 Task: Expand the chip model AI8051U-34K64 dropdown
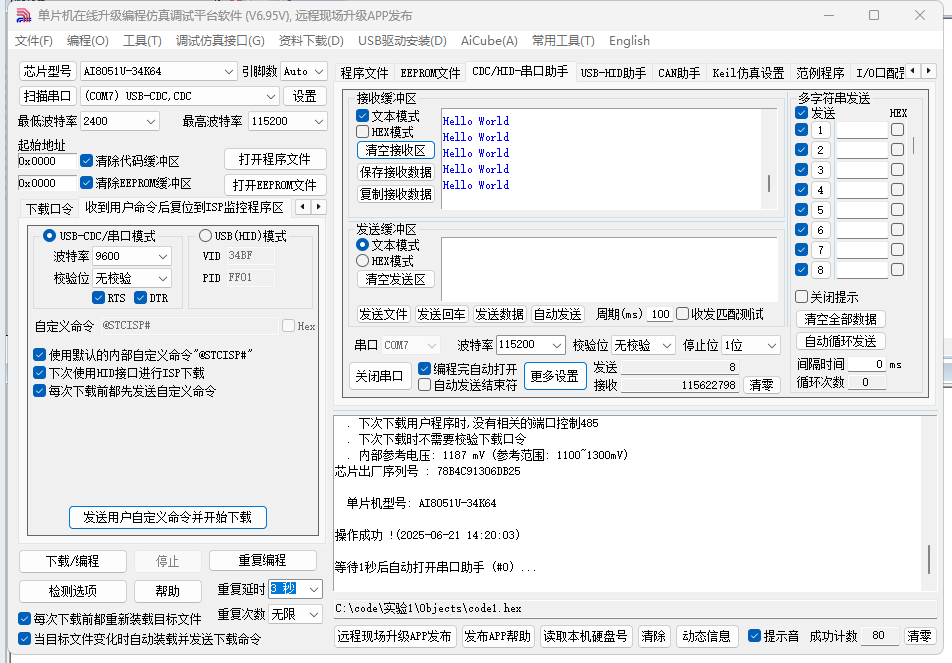click(228, 72)
